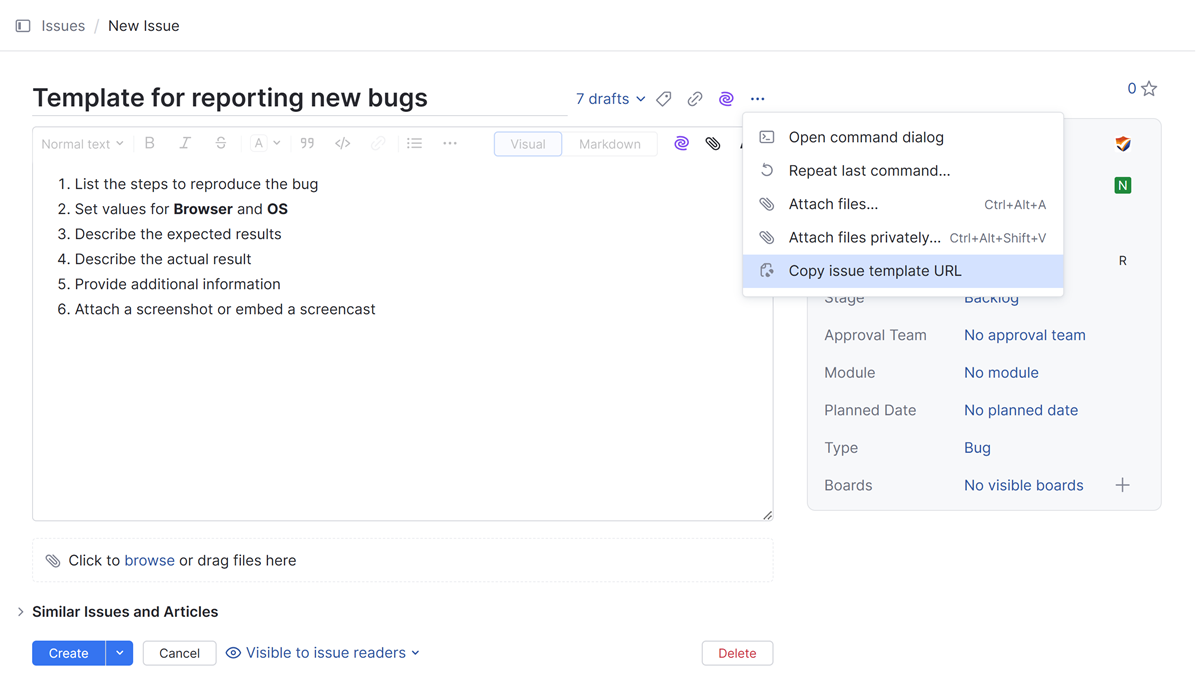Image resolution: width=1201 pixels, height=679 pixels.
Task: Click the browse link to attach files
Action: coord(149,561)
